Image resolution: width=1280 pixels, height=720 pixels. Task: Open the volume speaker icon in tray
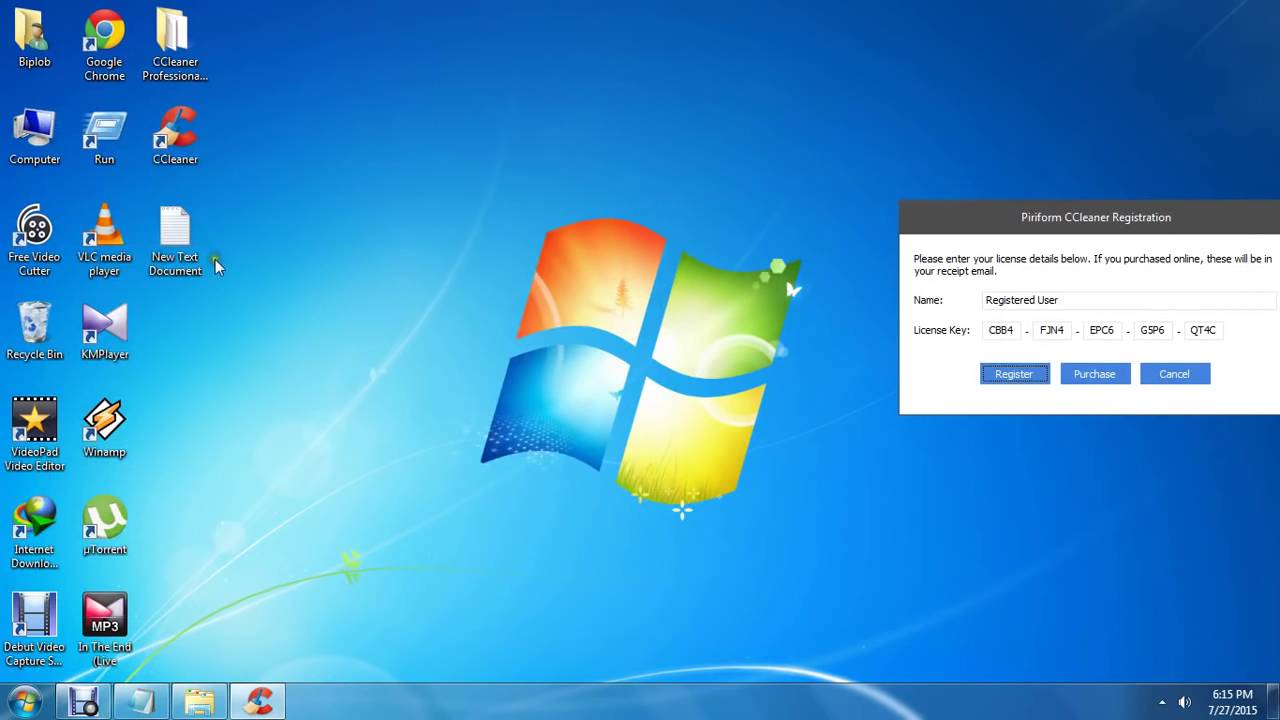[1185, 702]
